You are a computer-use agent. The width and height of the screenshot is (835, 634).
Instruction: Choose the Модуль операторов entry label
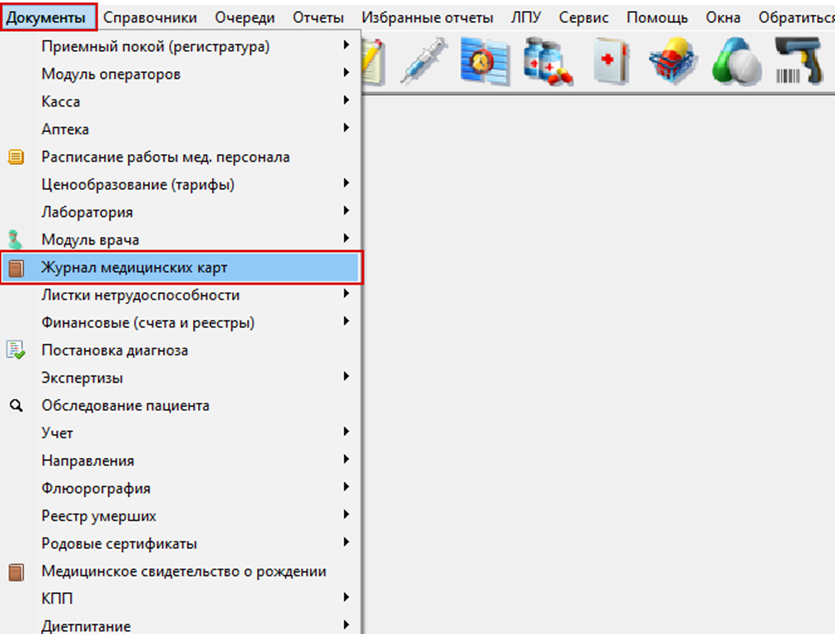click(111, 74)
